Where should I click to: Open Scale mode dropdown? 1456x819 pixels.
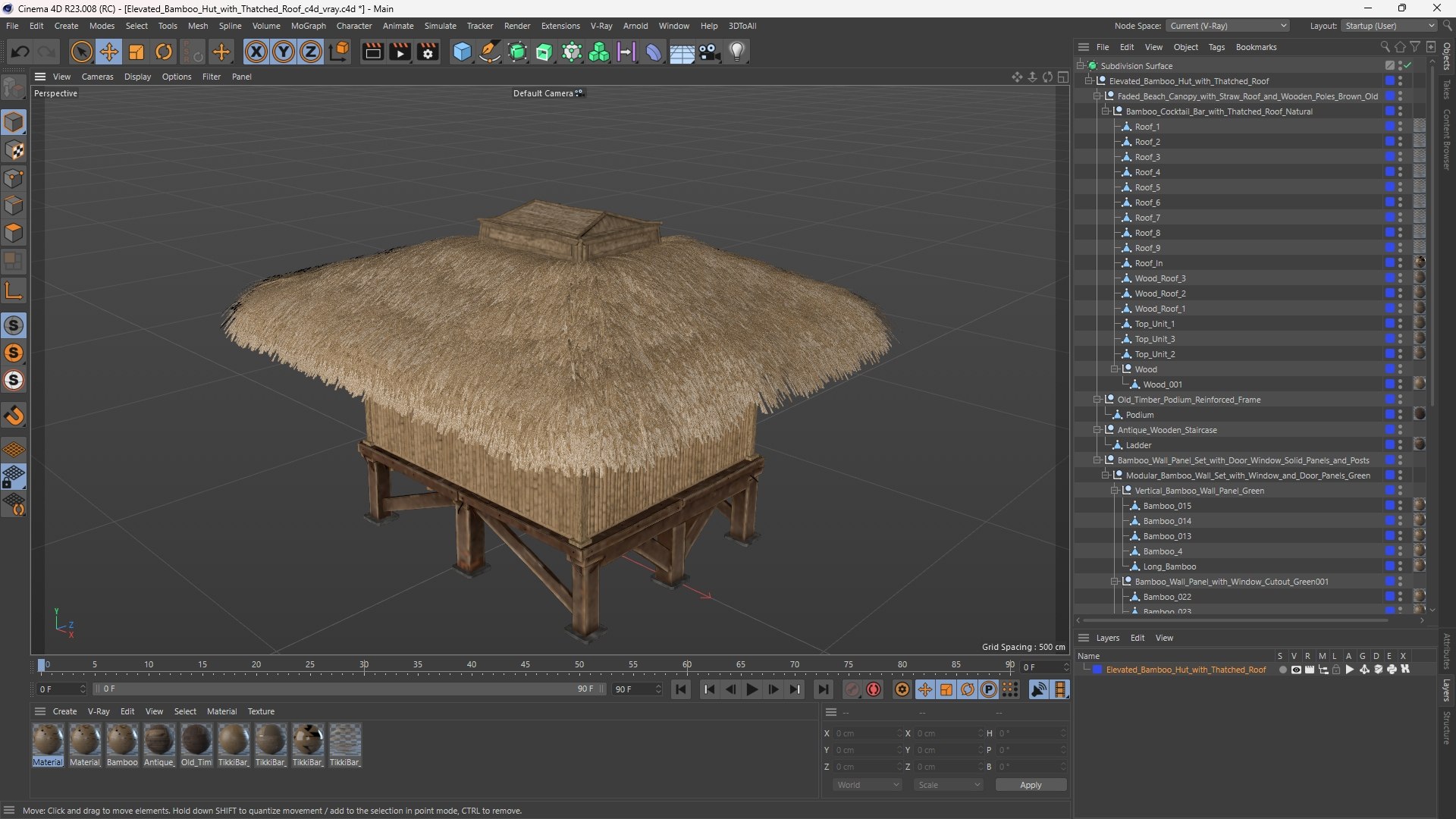948,785
